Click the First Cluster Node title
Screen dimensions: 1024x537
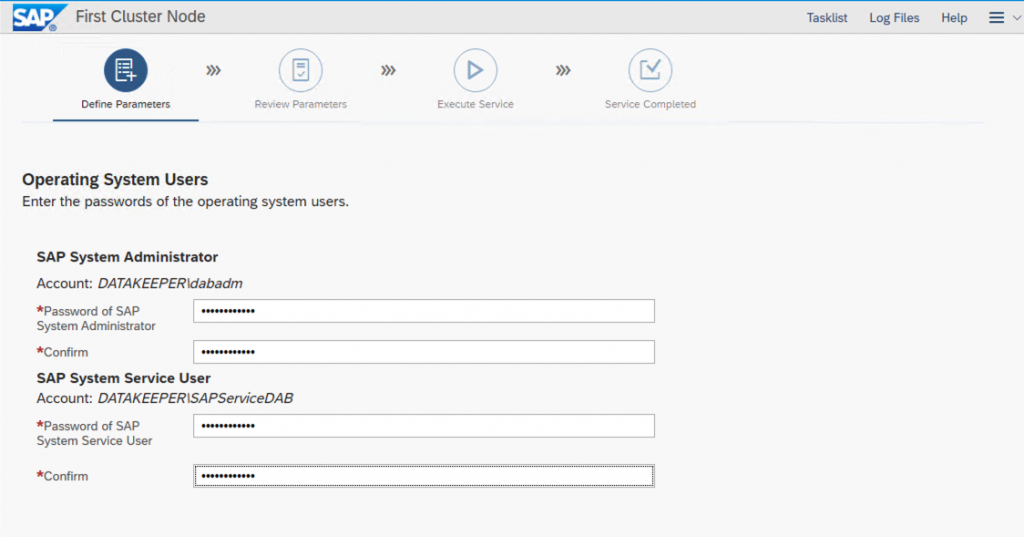point(140,16)
